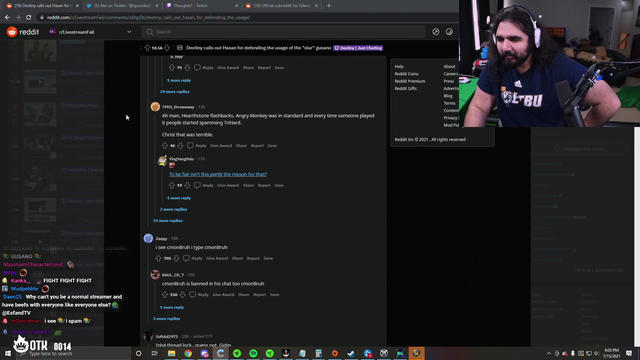Click browser back arrow
This screenshot has height=360, width=640.
tap(7, 17)
